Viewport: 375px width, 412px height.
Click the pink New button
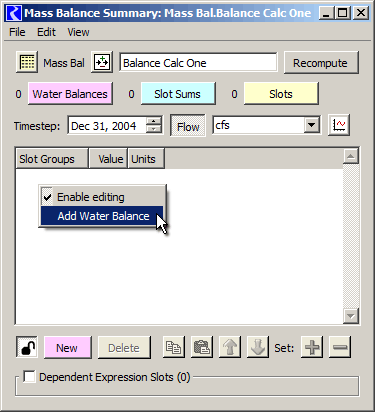67,348
